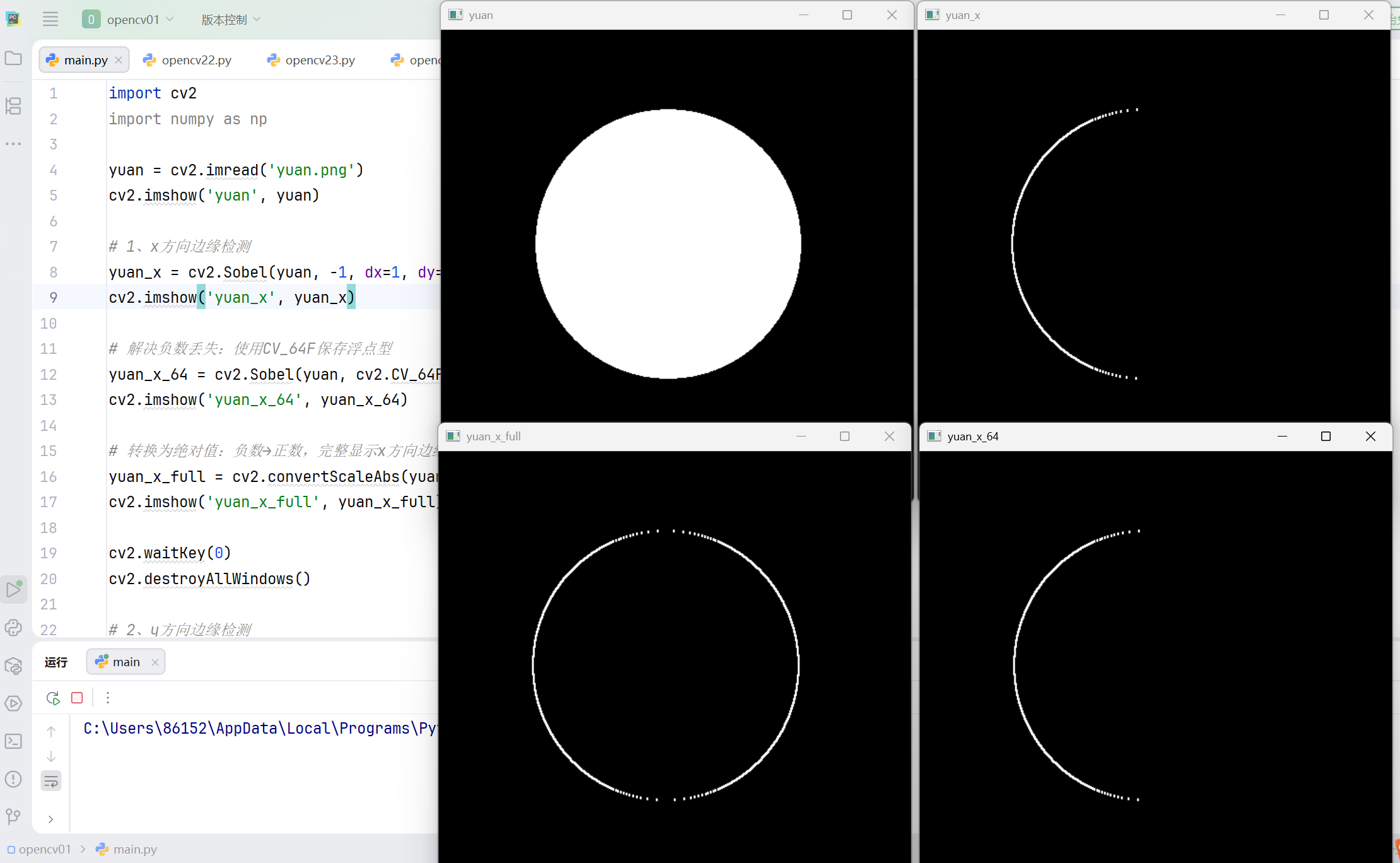The width and height of the screenshot is (1400, 863).
Task: Toggle soft-wrap in the run console
Action: coord(51,782)
